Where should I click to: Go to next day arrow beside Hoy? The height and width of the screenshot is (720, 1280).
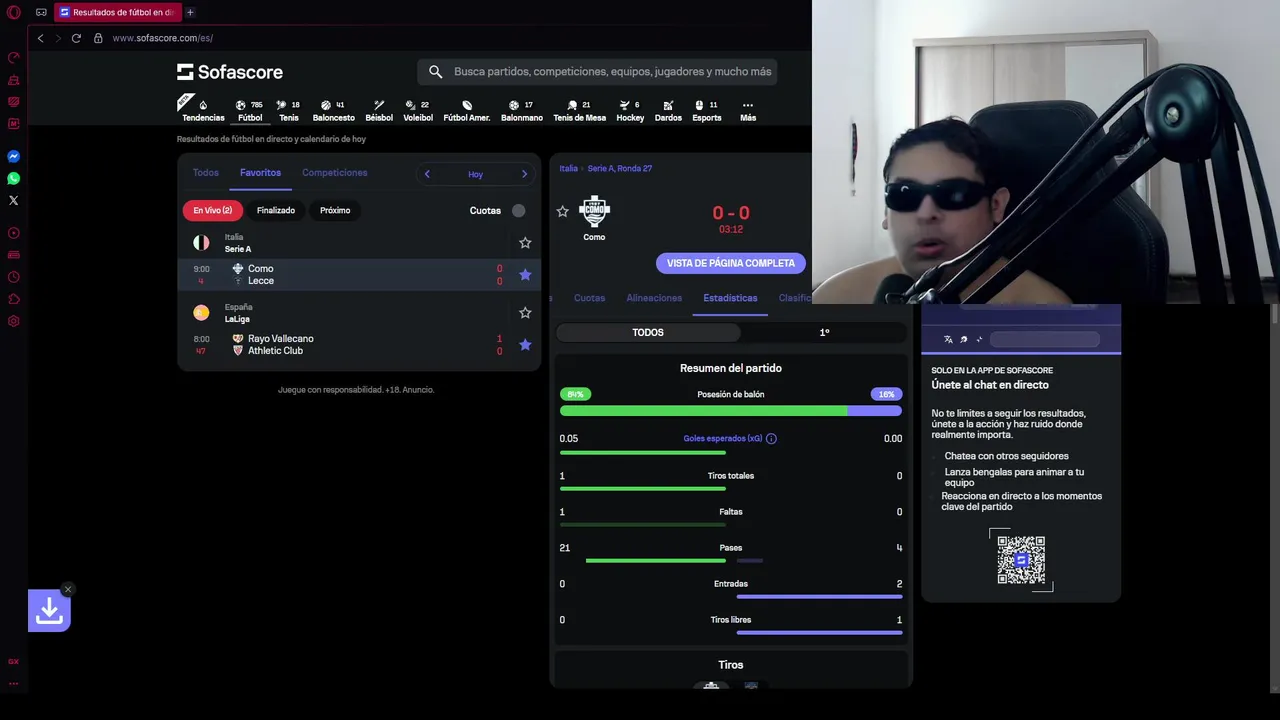coord(524,174)
